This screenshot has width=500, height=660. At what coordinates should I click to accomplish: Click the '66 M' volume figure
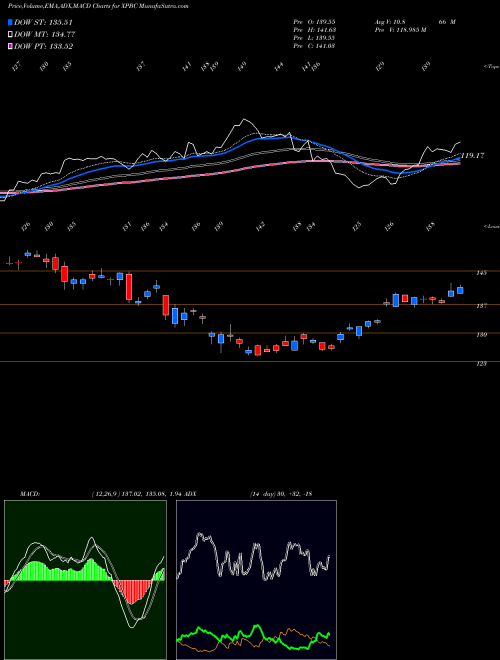coord(447,22)
